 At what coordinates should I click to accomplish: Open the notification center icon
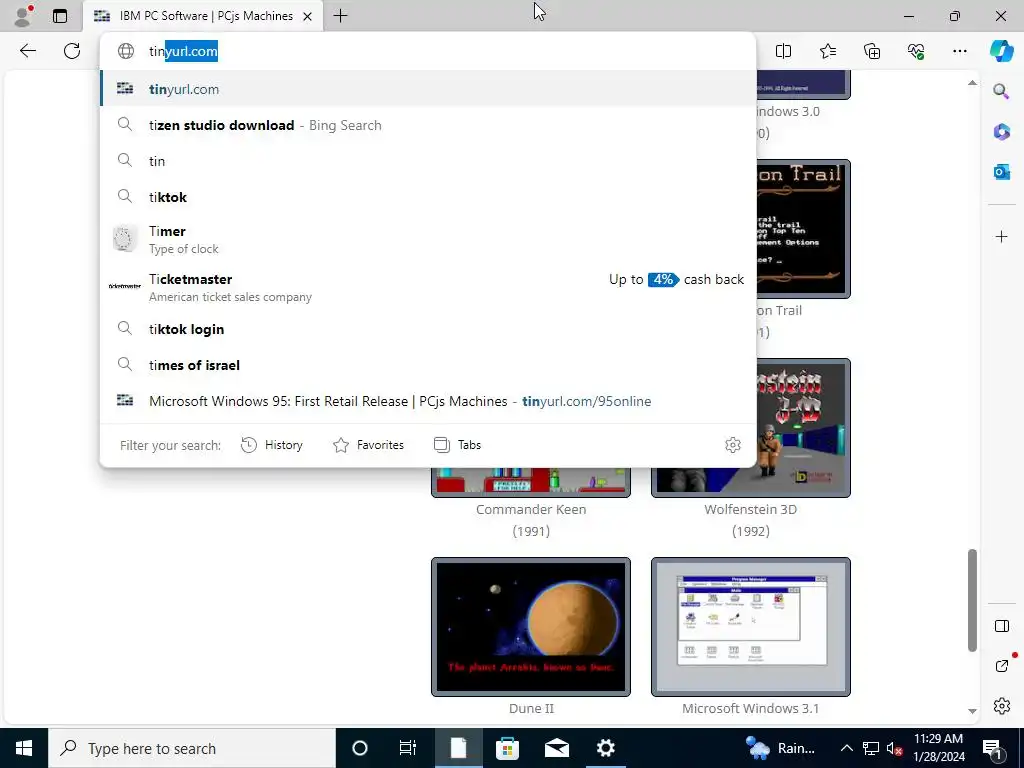(x=993, y=749)
